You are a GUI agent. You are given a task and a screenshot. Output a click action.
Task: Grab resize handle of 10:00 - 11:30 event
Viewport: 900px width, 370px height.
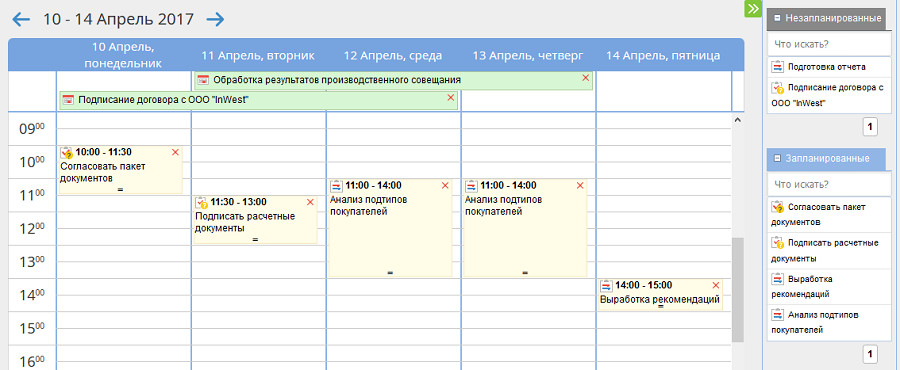tap(120, 189)
